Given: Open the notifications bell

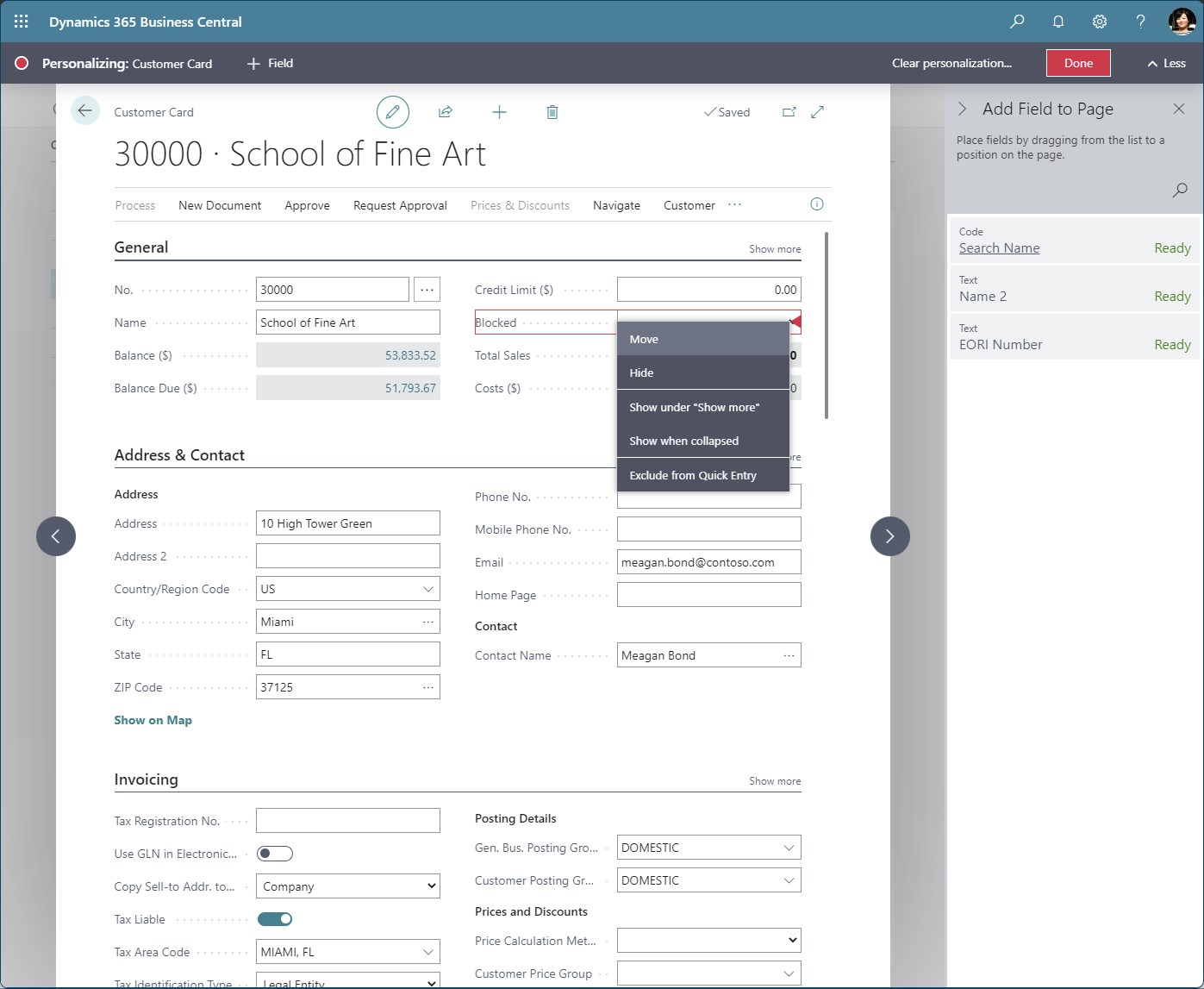Looking at the screenshot, I should (1057, 21).
